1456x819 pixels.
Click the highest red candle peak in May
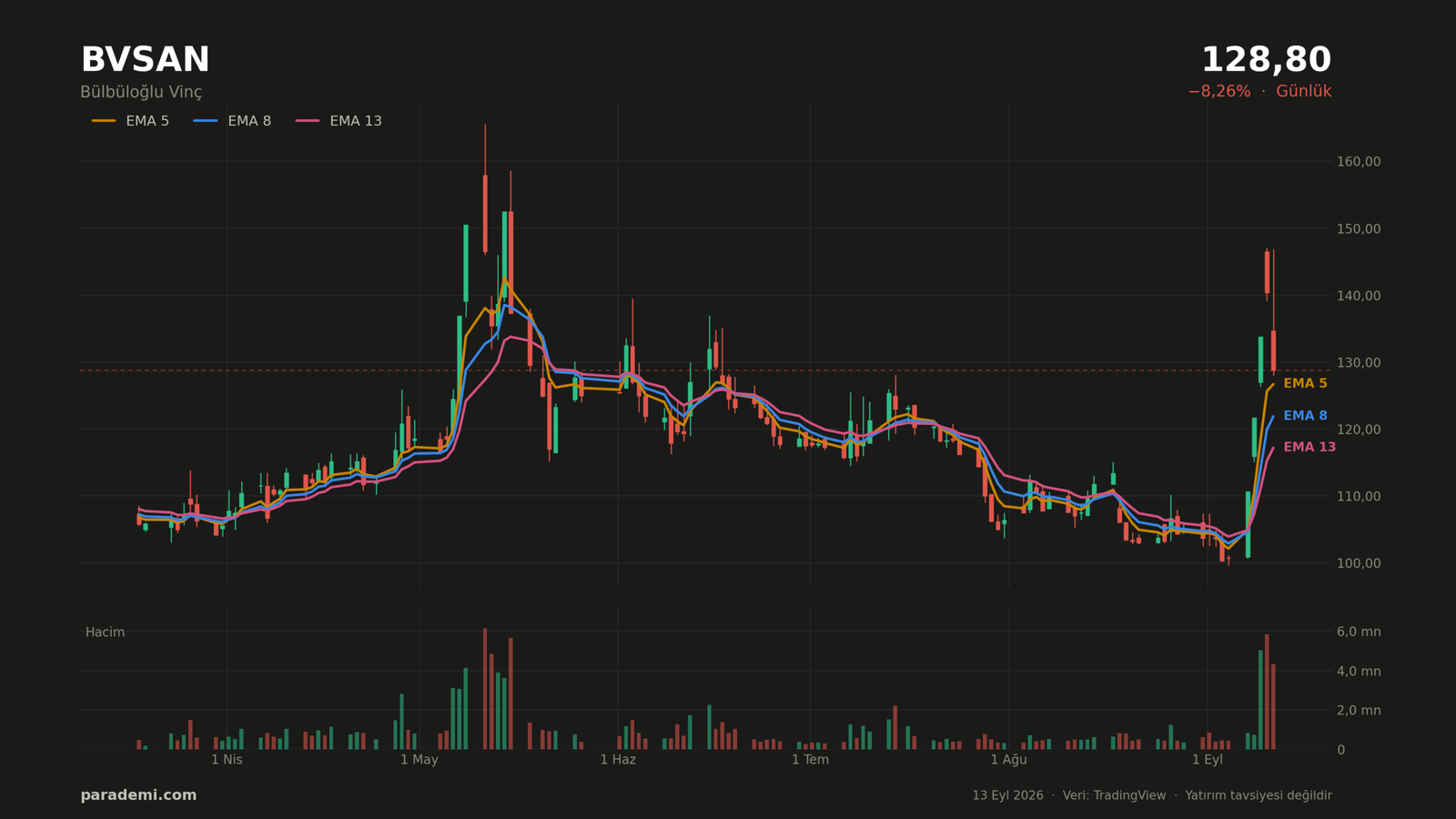485,188
